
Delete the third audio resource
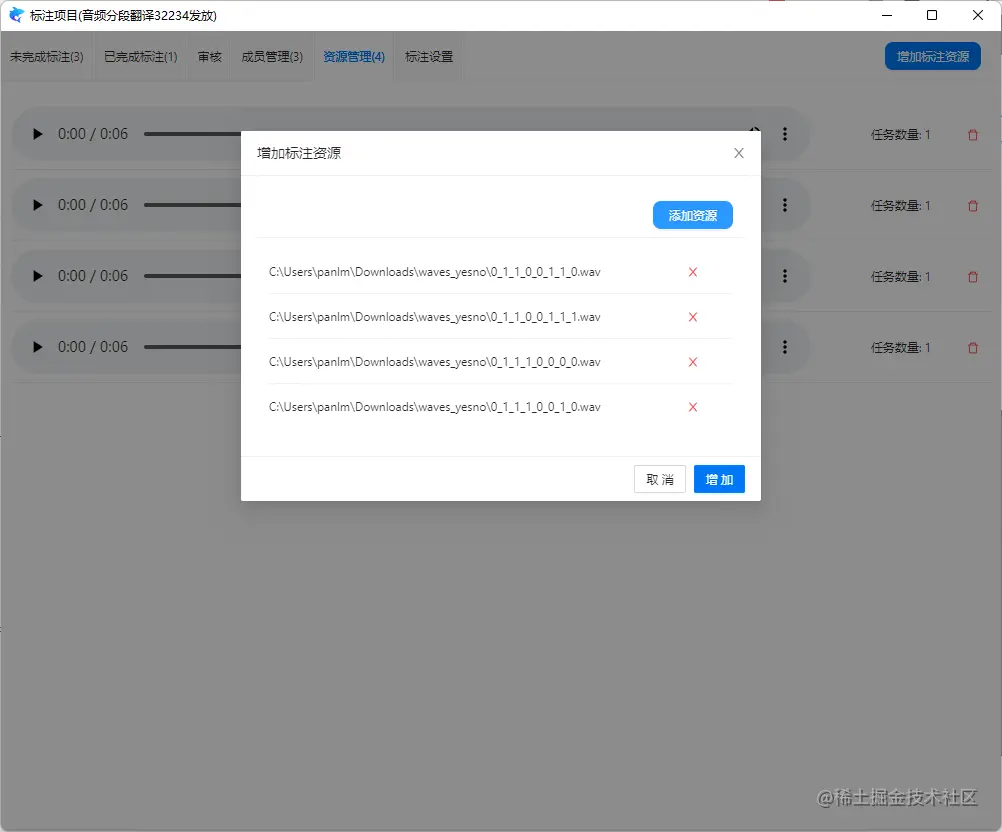[x=973, y=277]
